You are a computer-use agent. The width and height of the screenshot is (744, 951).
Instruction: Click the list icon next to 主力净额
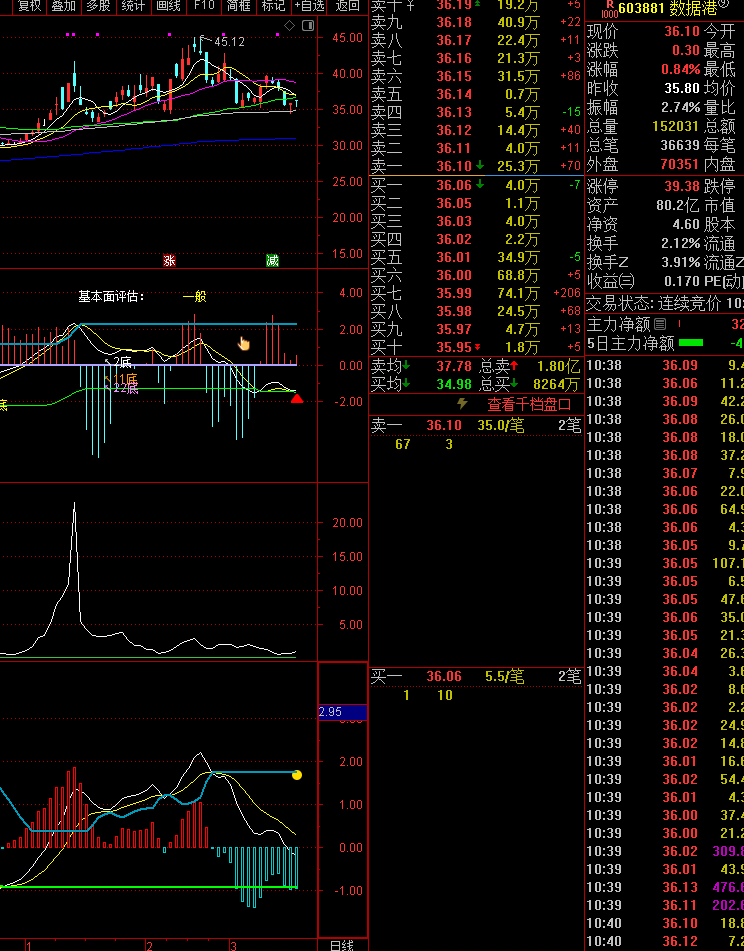click(x=660, y=325)
